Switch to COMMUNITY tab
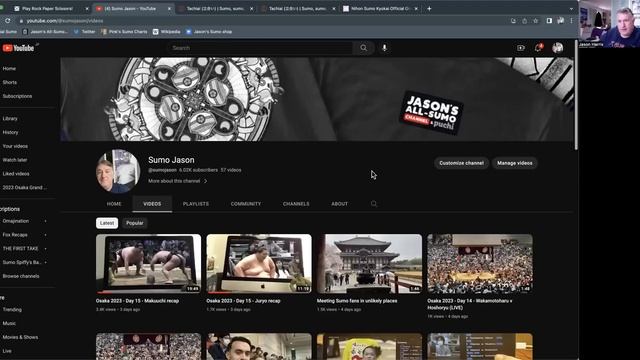This screenshot has height=360, width=640. click(246, 204)
